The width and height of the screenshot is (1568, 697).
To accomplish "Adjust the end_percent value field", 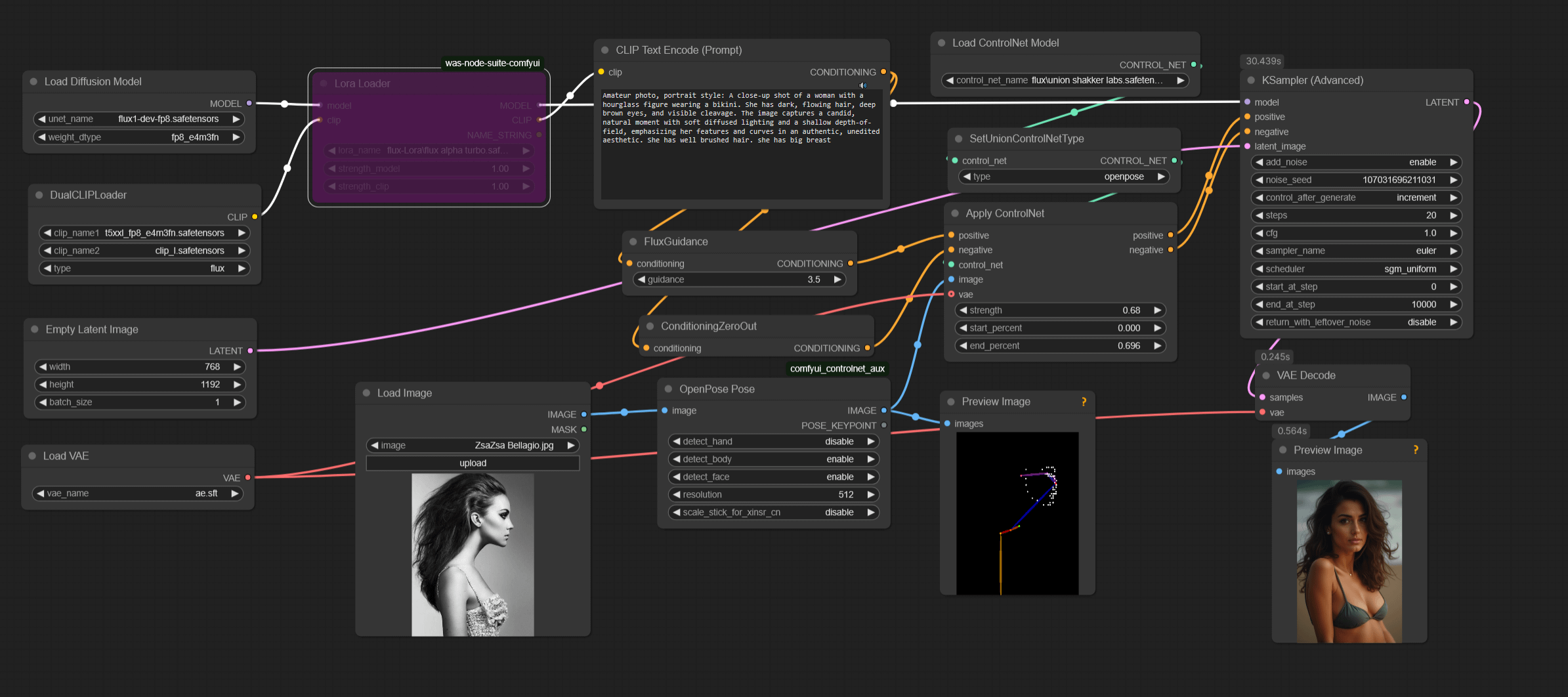I will pyautogui.click(x=1060, y=346).
